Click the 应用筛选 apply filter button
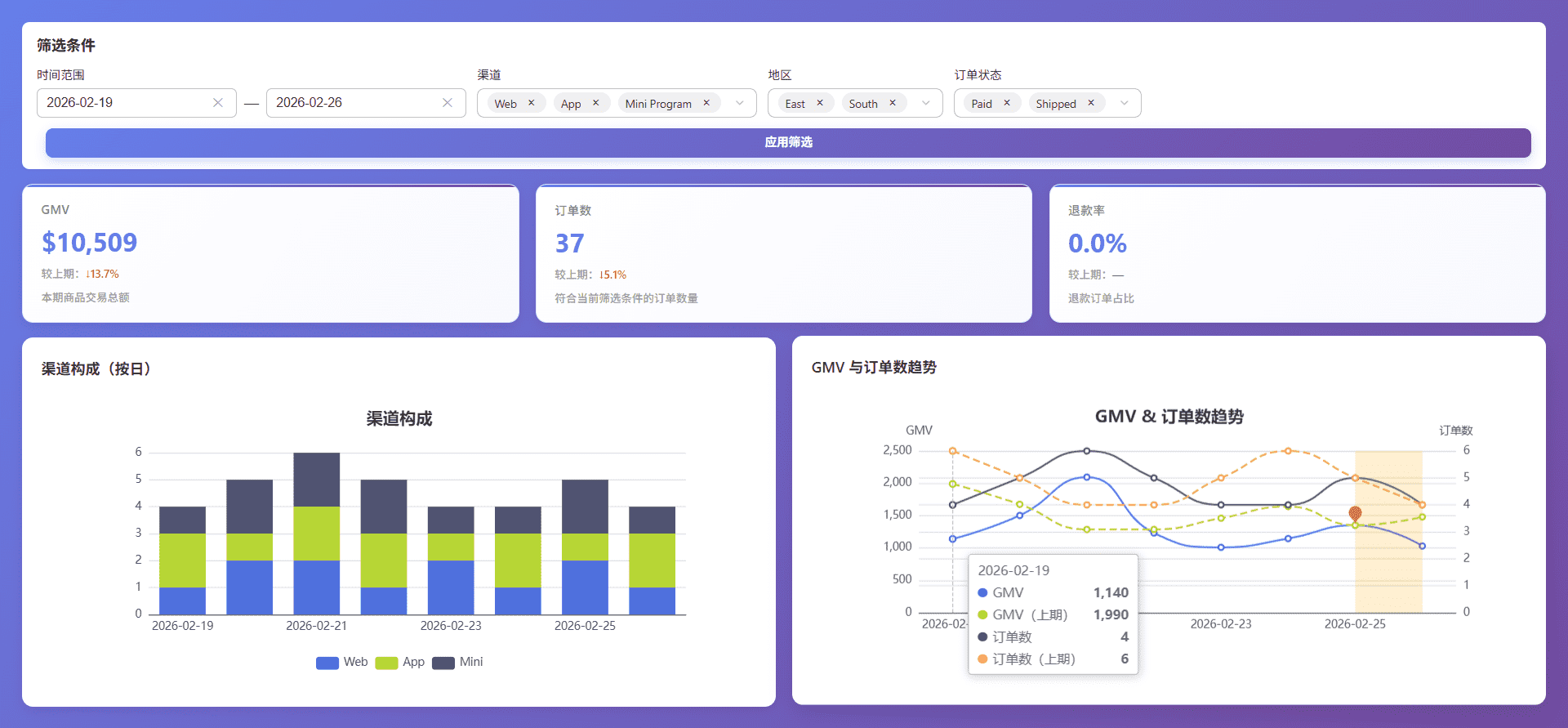Viewport: 1568px width, 728px height. [x=788, y=142]
